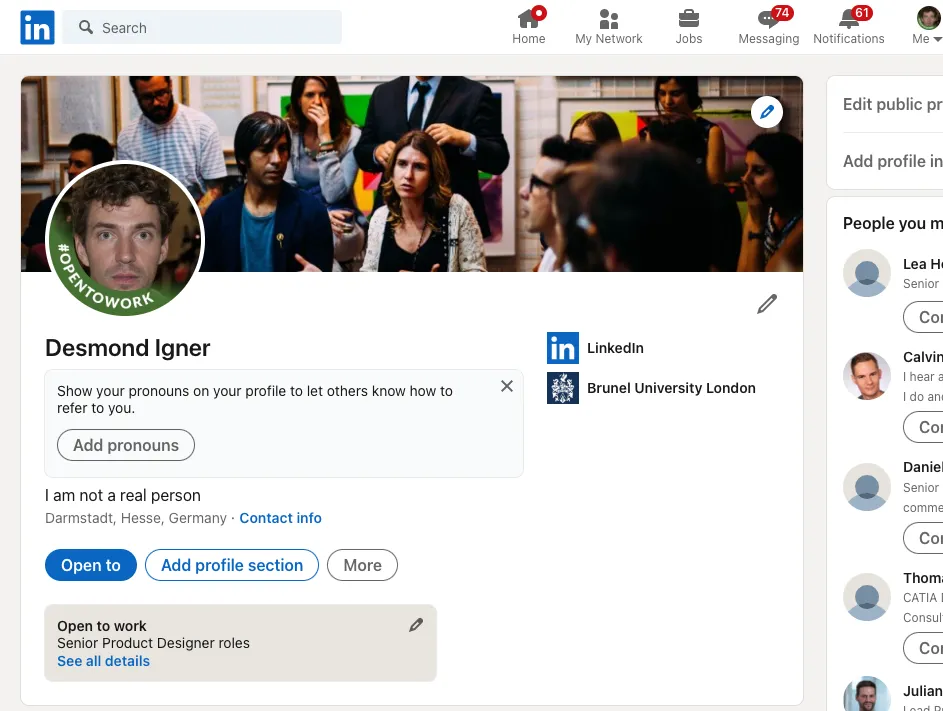The image size is (943, 711).
Task: Click Add profile section button
Action: (232, 565)
